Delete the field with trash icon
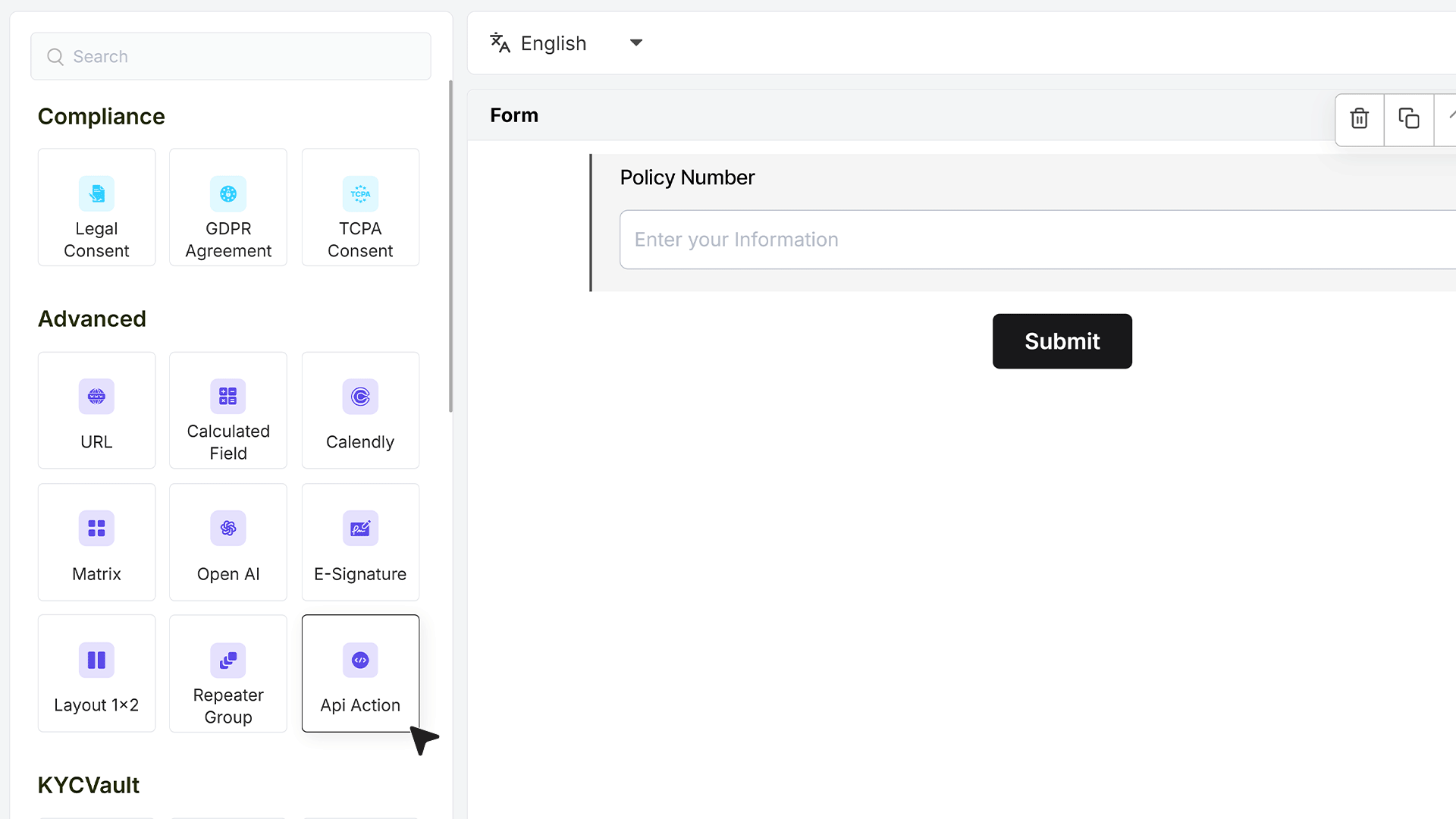Viewport: 1456px width, 819px height. click(x=1360, y=119)
